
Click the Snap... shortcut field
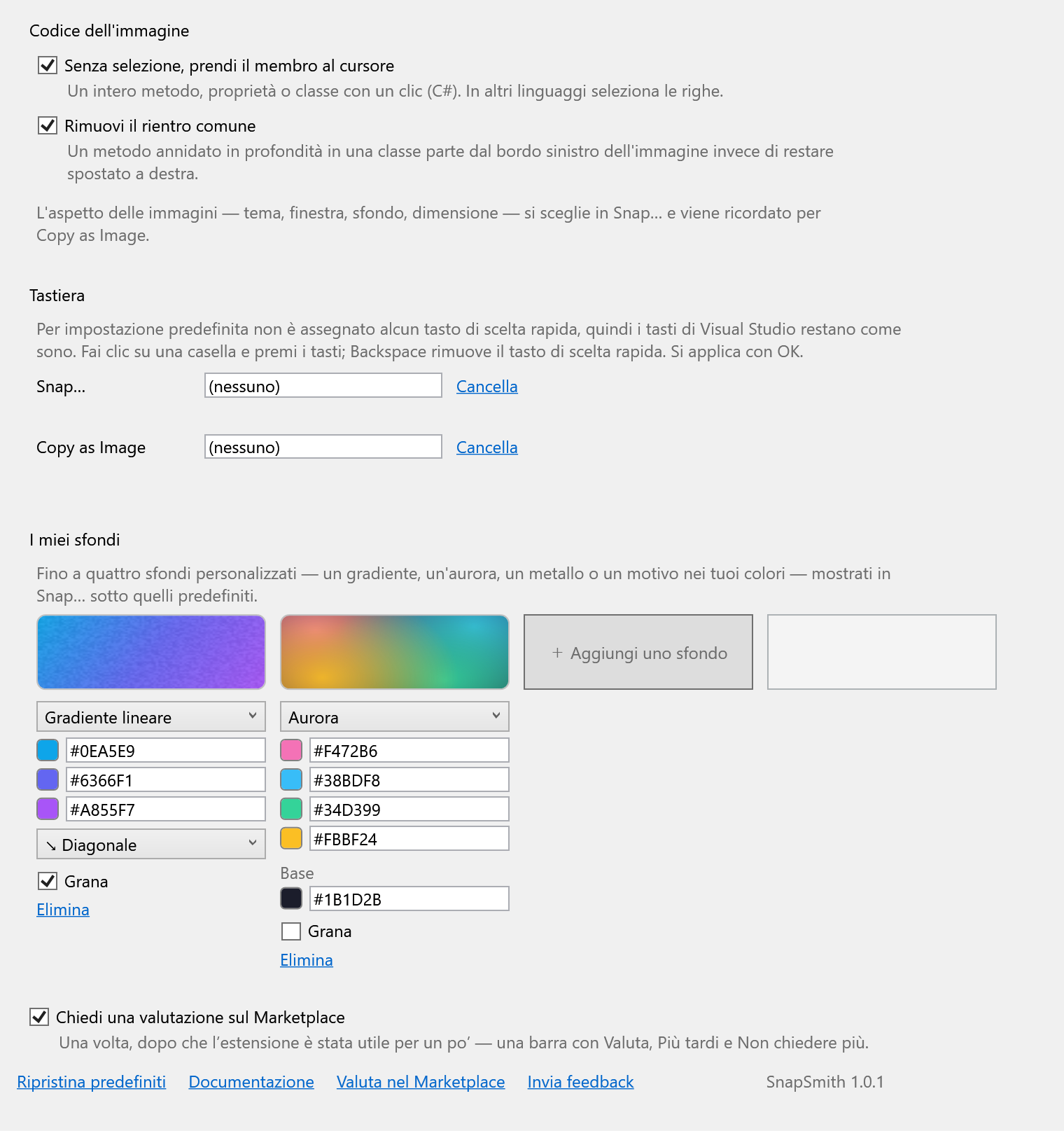click(323, 386)
